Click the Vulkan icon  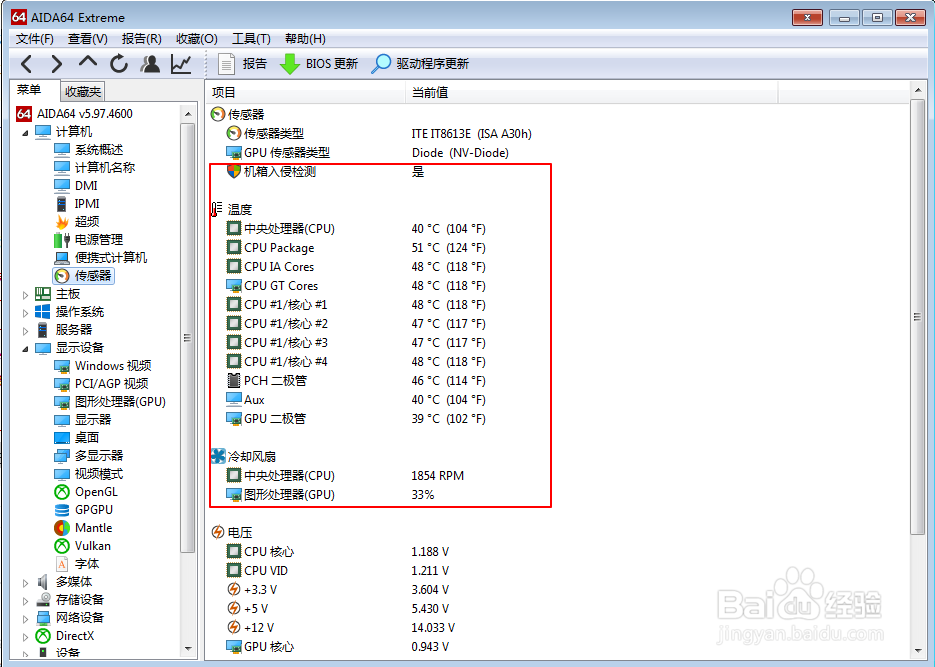[62, 546]
